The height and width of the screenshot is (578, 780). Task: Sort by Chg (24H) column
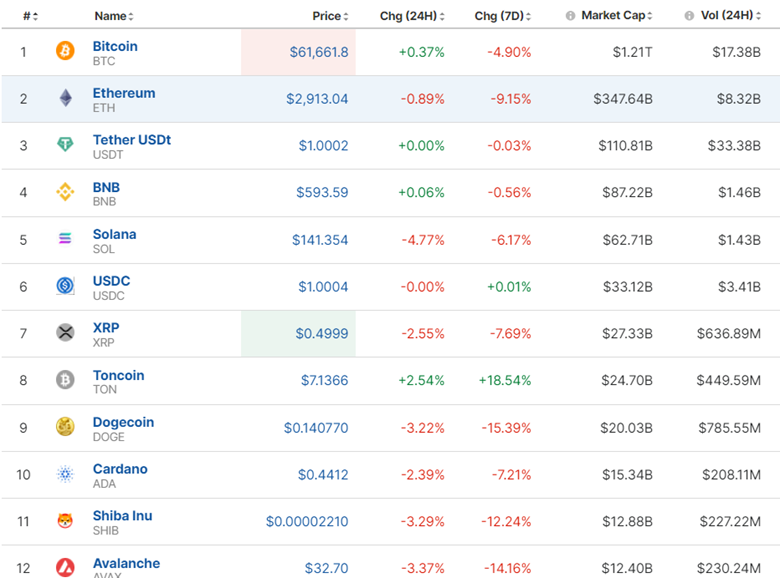[412, 16]
